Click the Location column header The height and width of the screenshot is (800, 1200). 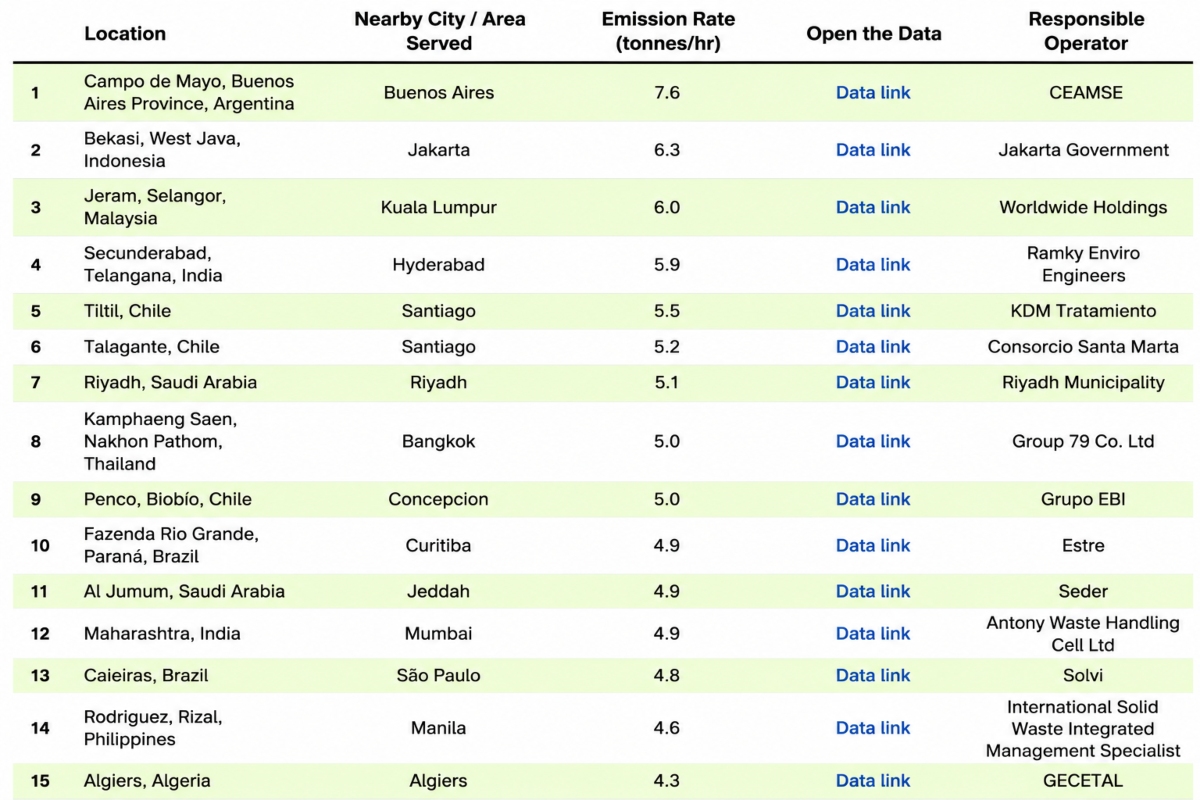[x=125, y=33]
